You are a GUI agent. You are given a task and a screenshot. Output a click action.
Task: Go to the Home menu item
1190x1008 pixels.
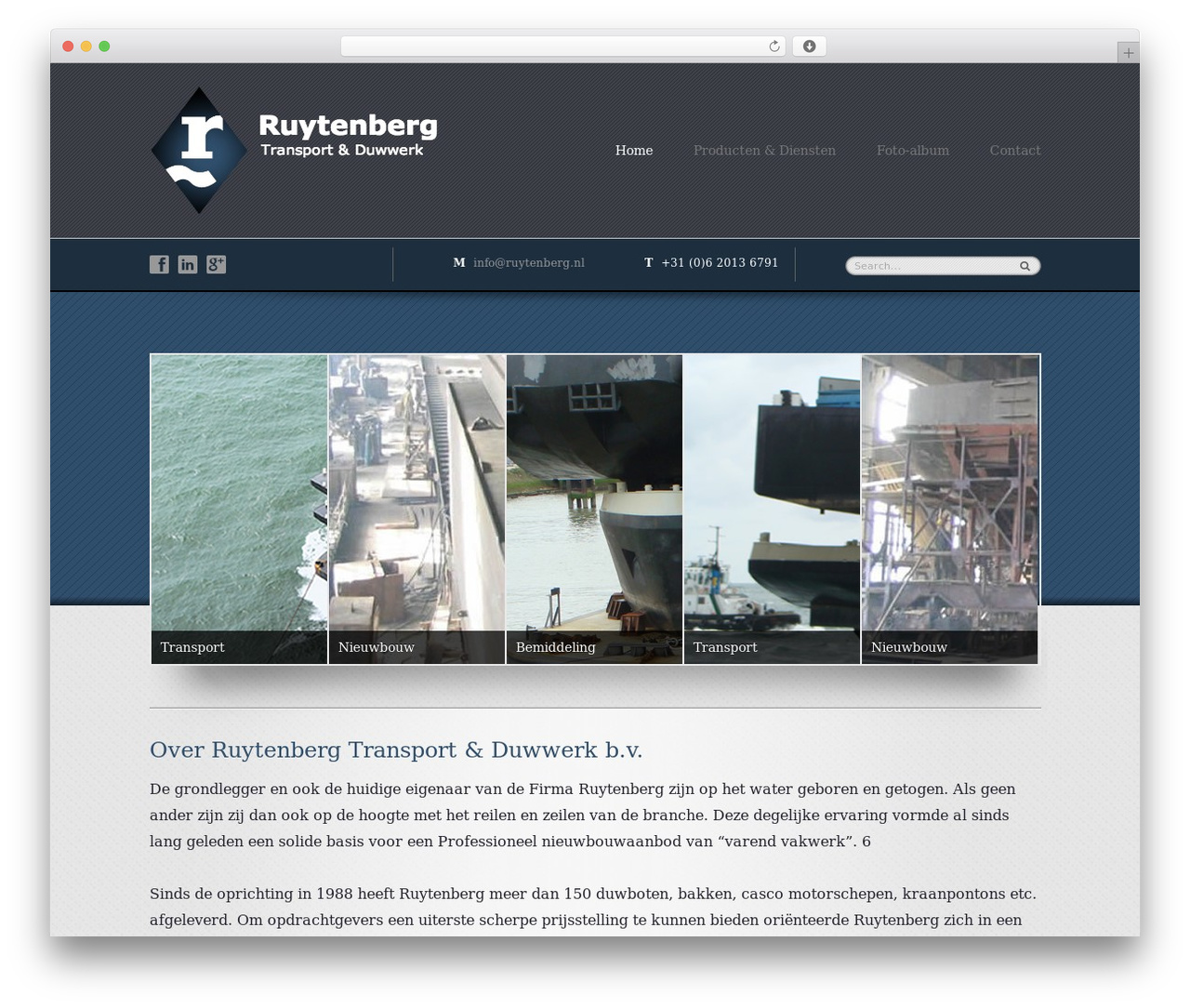634,151
